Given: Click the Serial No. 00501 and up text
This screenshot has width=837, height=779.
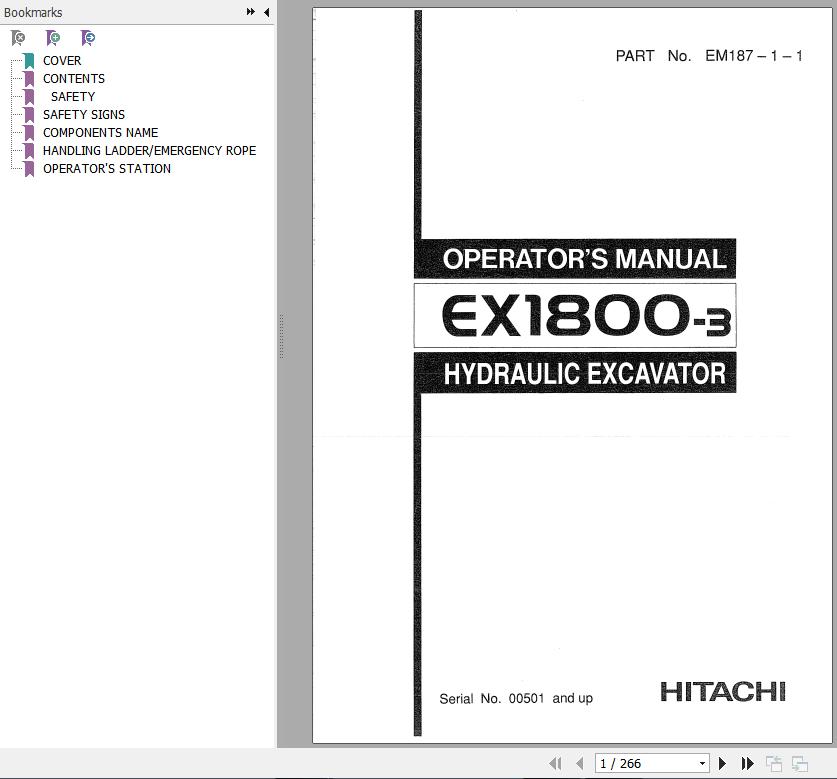Looking at the screenshot, I should (x=516, y=698).
